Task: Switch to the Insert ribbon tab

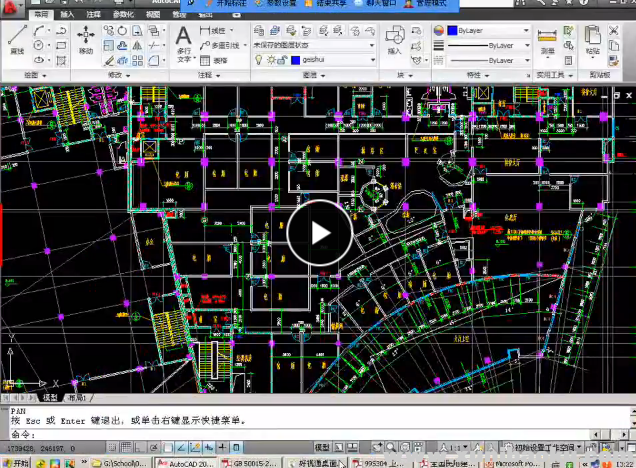Action: (x=67, y=16)
